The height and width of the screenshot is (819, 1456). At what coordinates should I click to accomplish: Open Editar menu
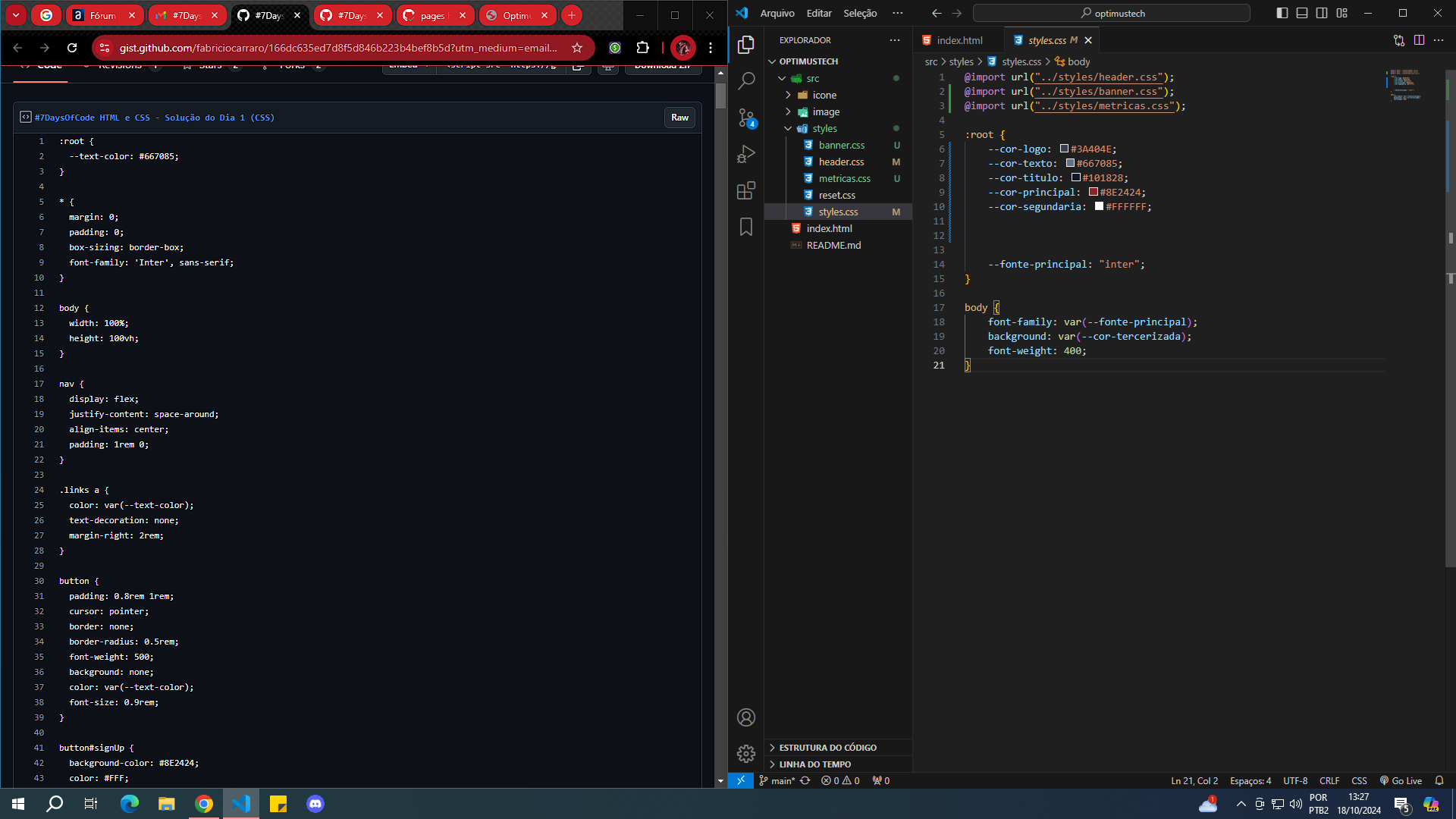coord(819,13)
